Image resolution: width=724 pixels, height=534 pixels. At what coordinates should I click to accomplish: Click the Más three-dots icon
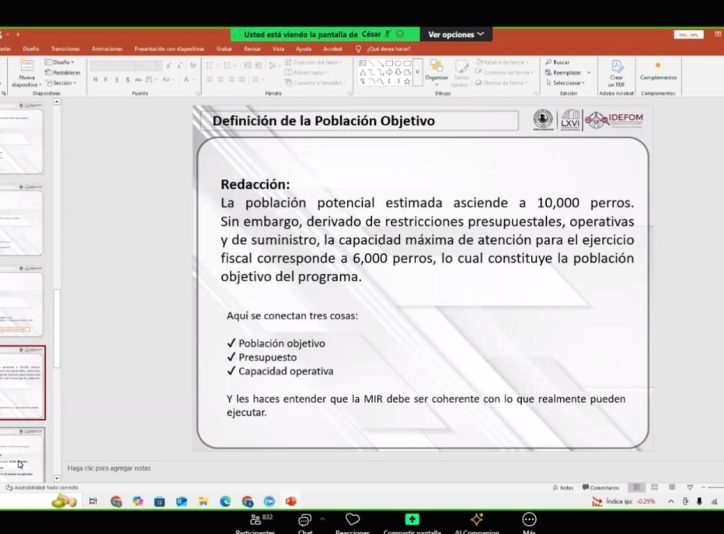pyautogui.click(x=529, y=520)
